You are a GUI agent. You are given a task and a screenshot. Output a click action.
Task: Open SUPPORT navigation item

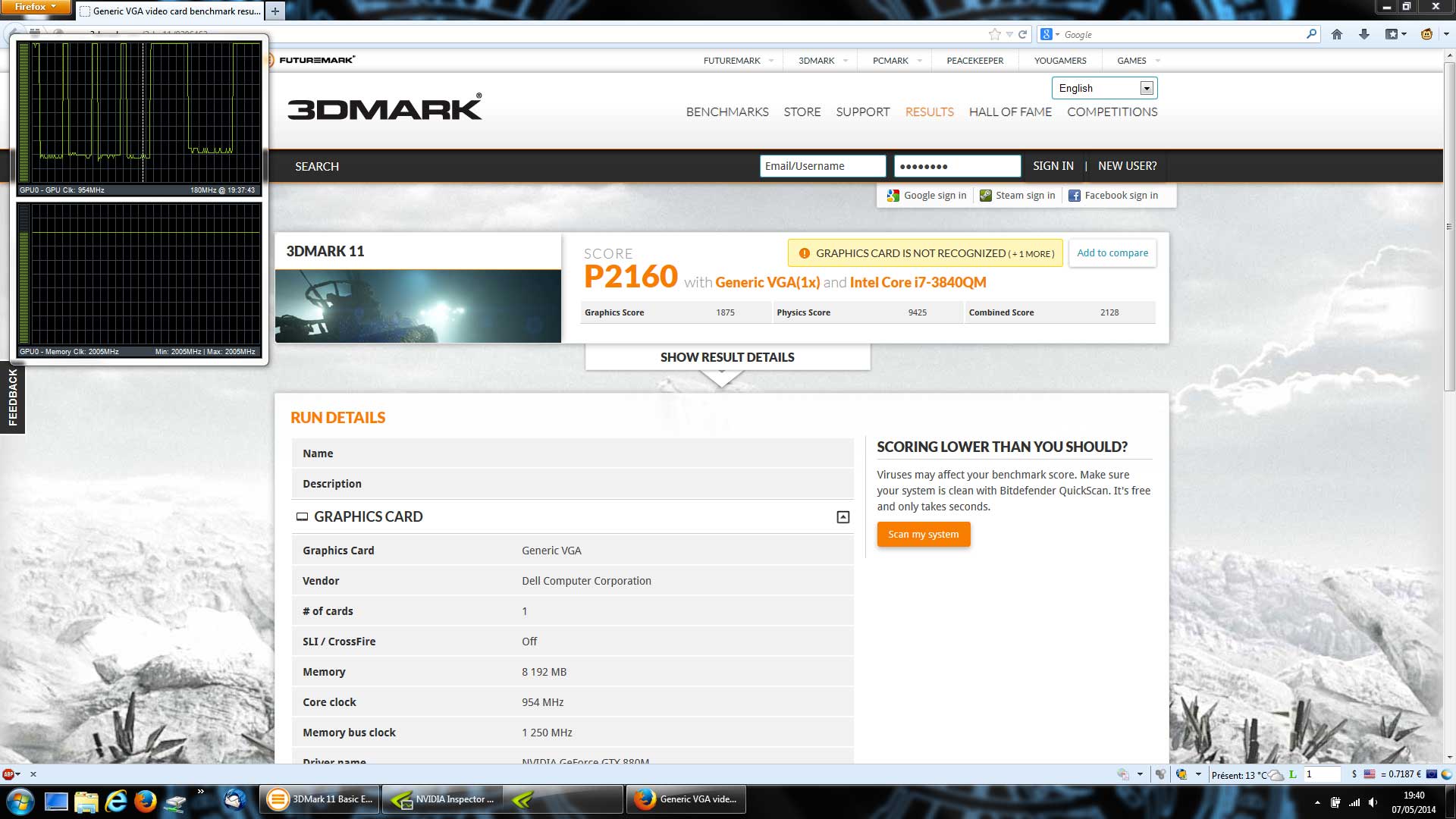(863, 112)
